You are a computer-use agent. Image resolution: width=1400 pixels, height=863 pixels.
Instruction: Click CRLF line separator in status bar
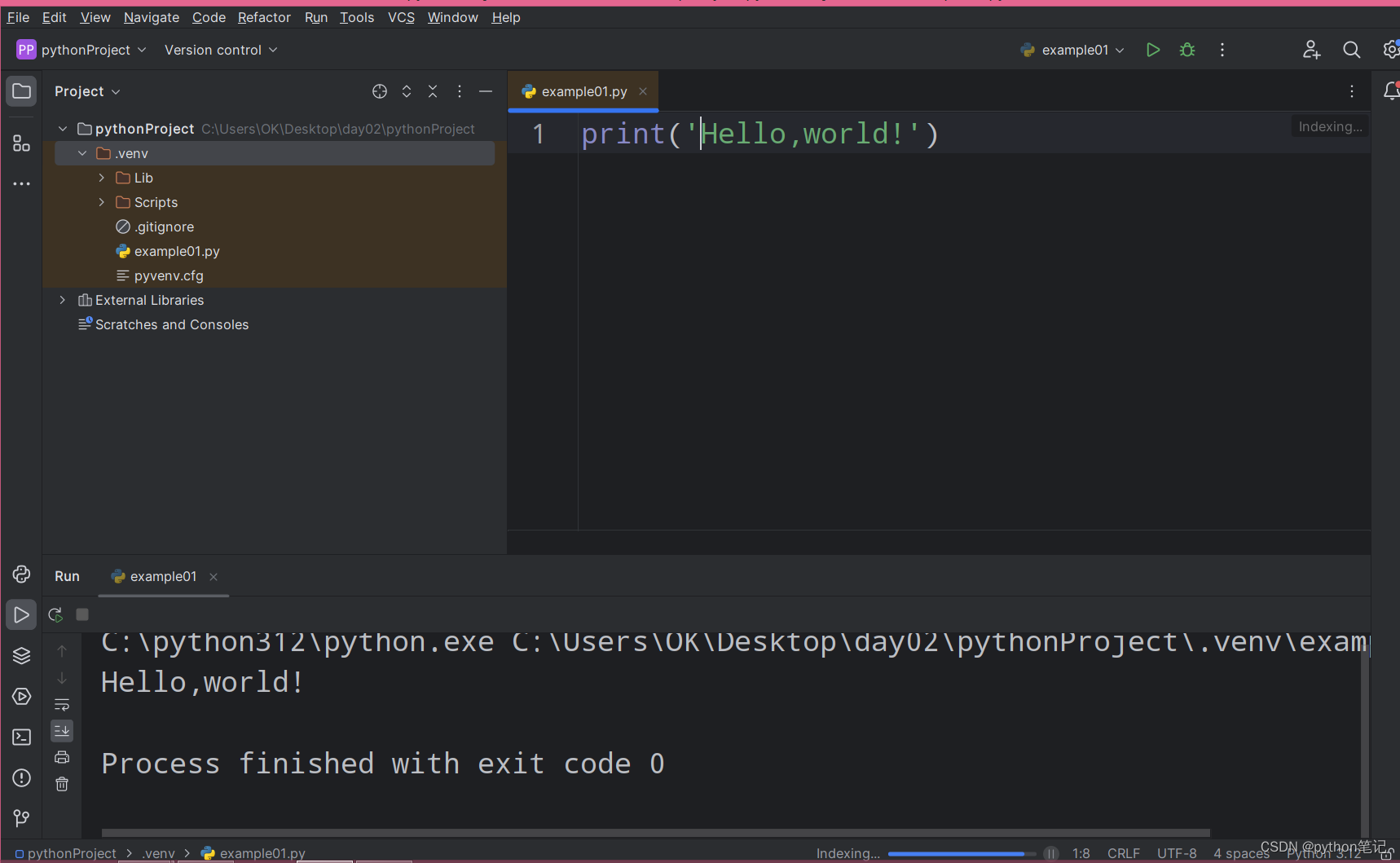point(1123,853)
